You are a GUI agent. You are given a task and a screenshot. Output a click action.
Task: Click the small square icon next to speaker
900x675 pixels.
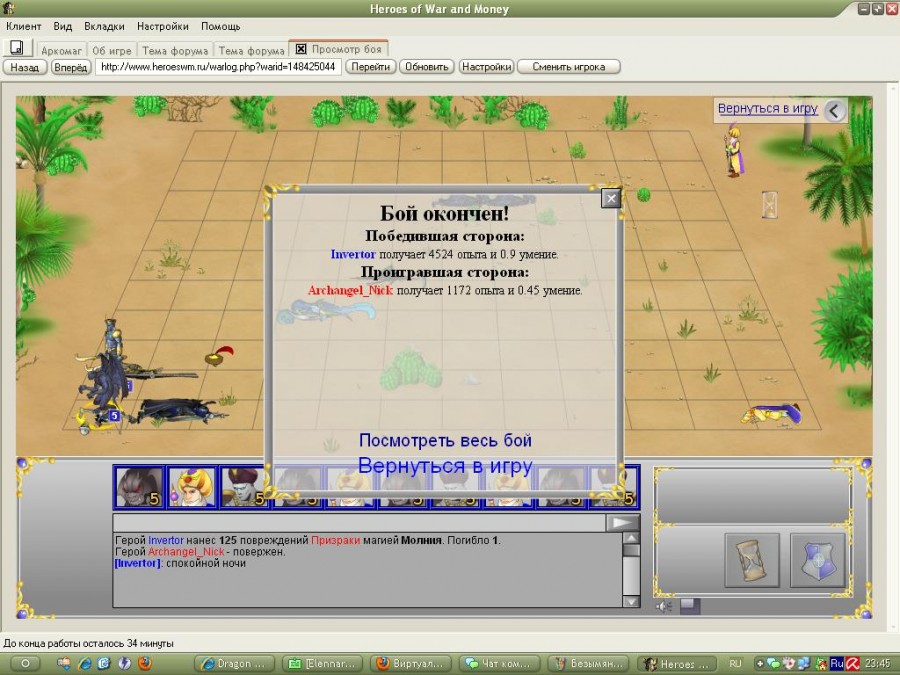(x=690, y=606)
